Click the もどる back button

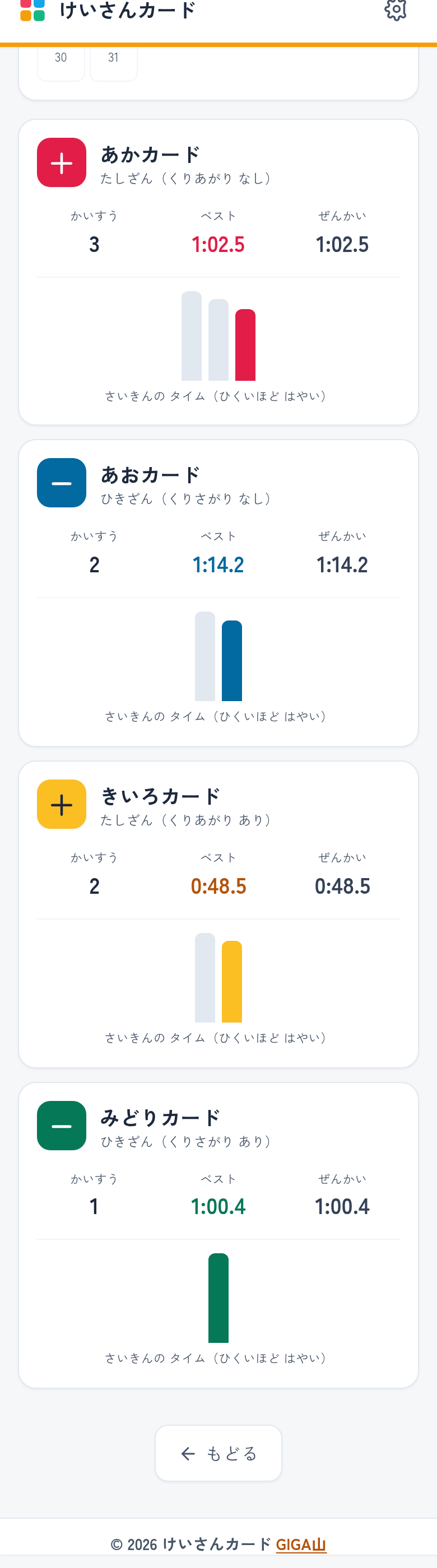218,1453
